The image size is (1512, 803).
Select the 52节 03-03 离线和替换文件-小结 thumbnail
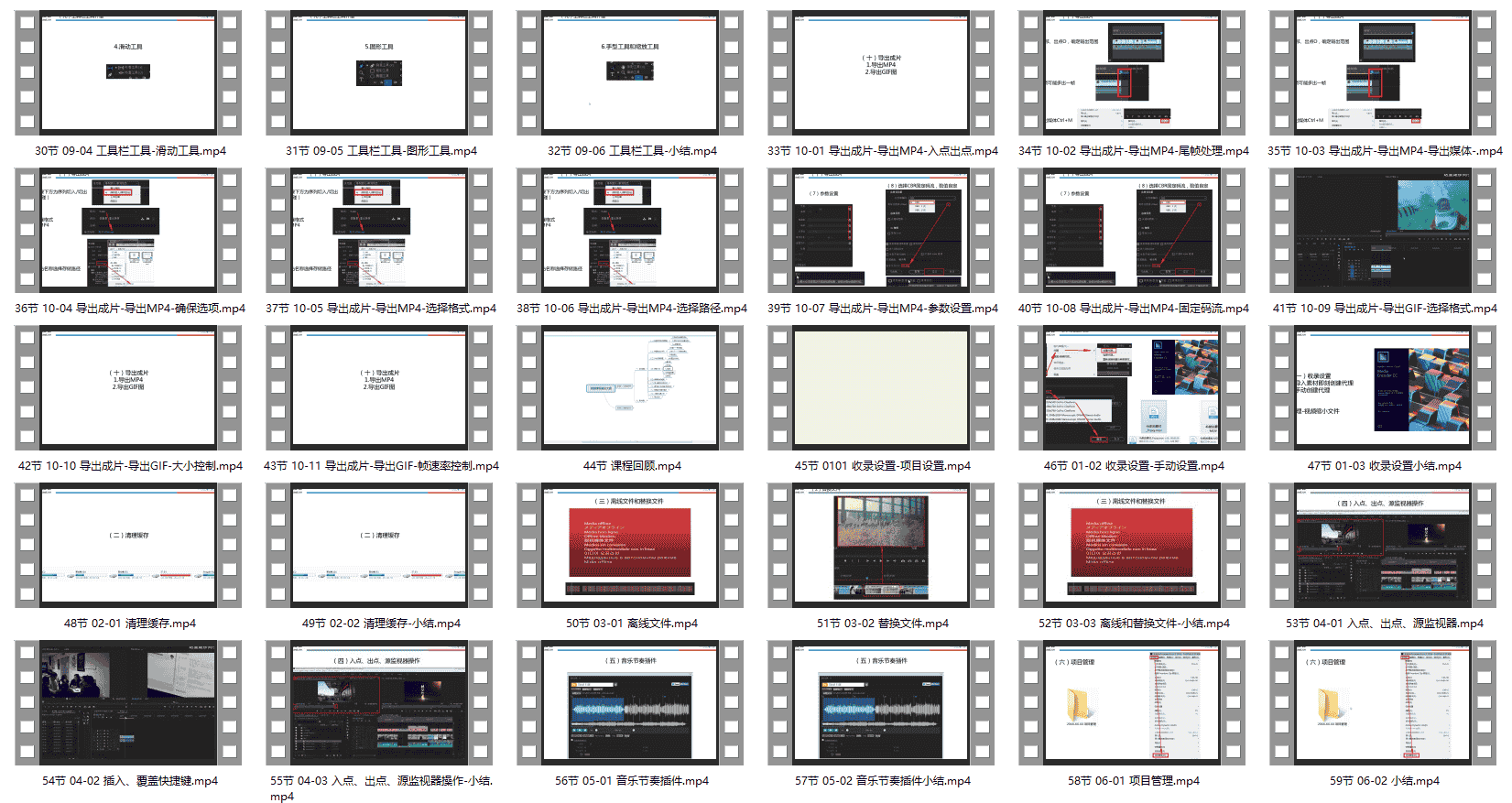pos(1132,546)
